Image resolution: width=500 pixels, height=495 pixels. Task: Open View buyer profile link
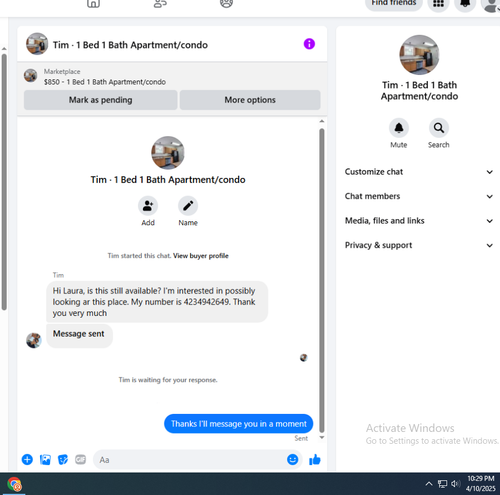point(201,256)
